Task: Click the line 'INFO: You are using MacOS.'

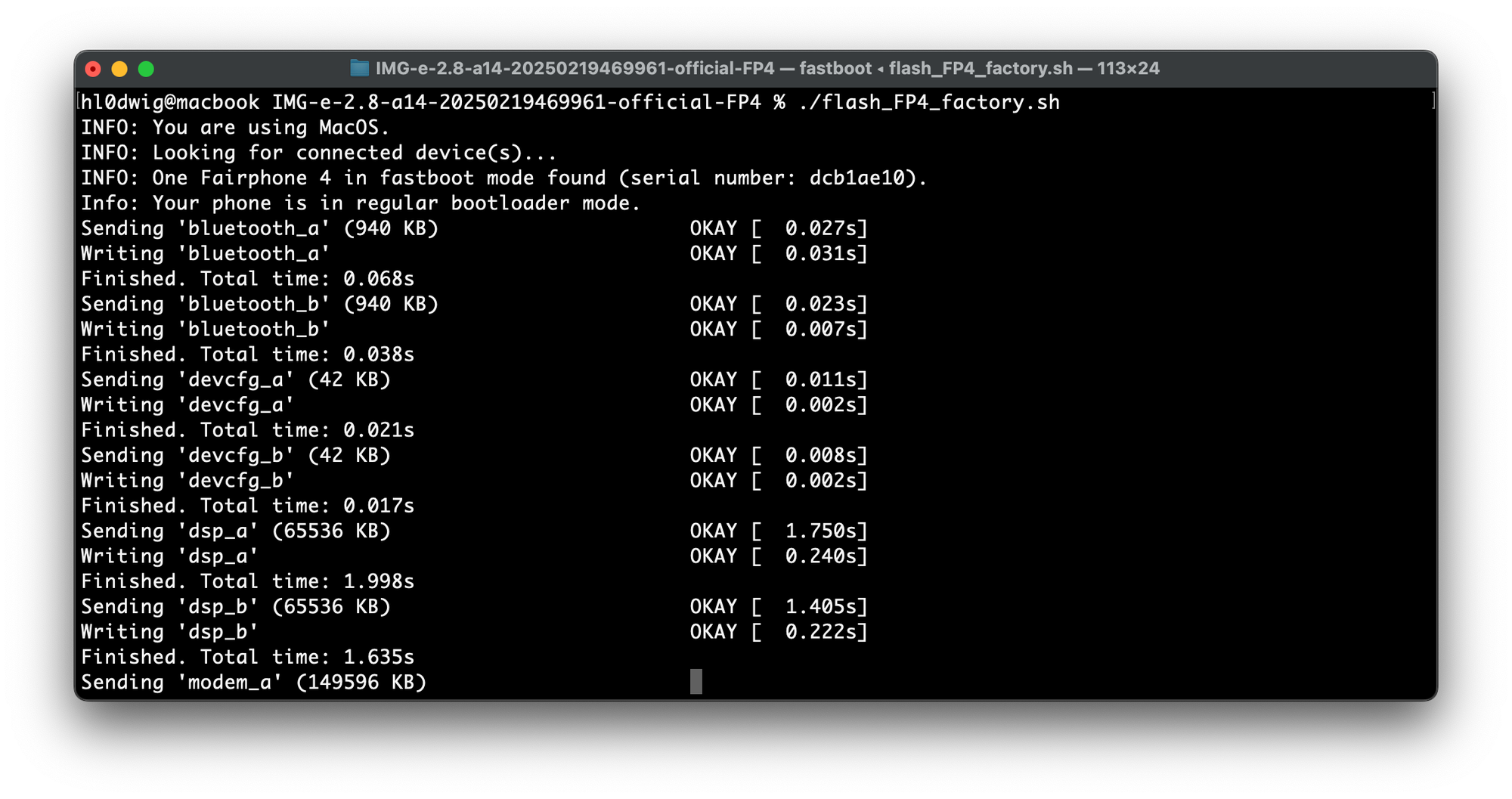Action: click(235, 128)
